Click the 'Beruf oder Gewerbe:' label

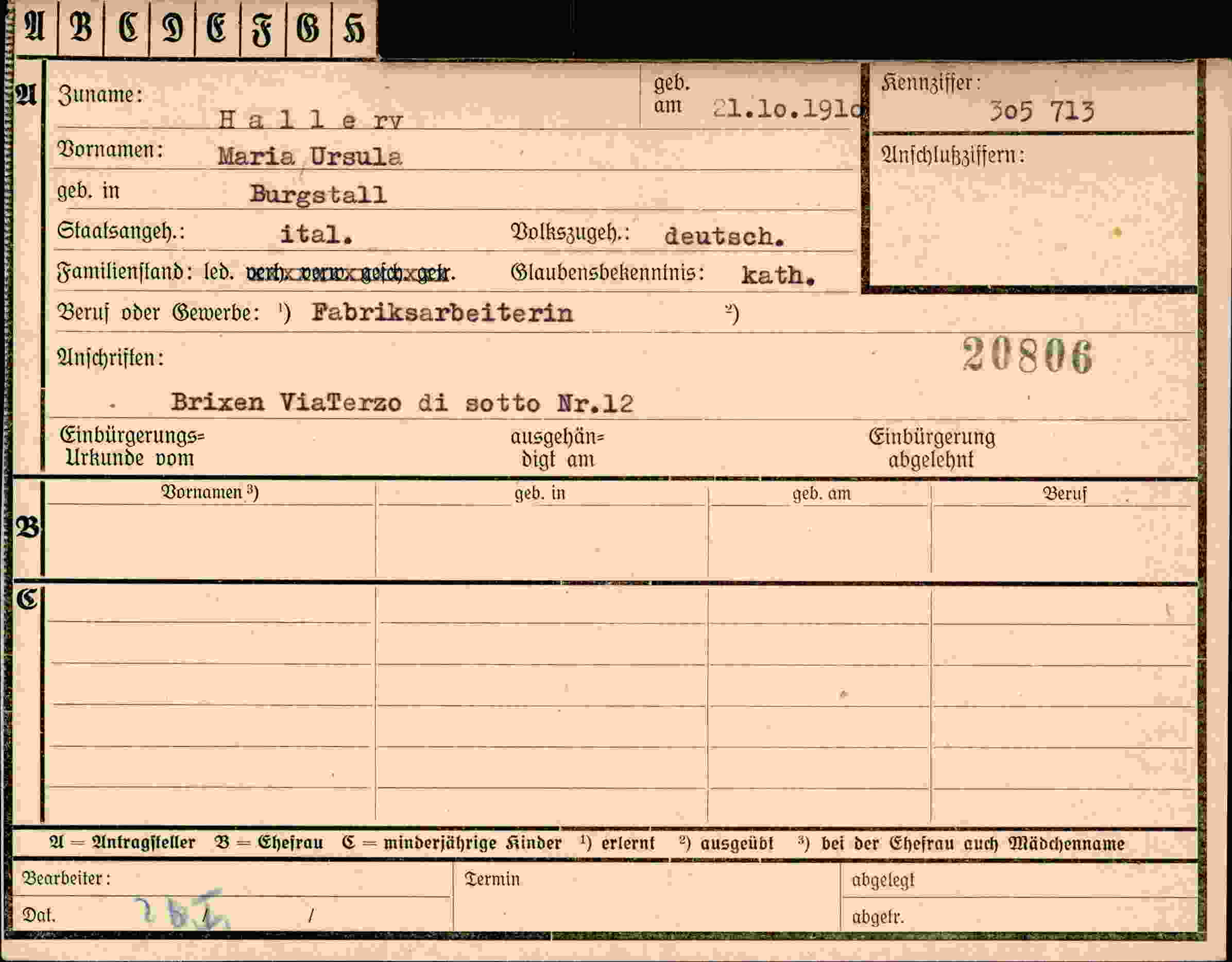click(159, 312)
